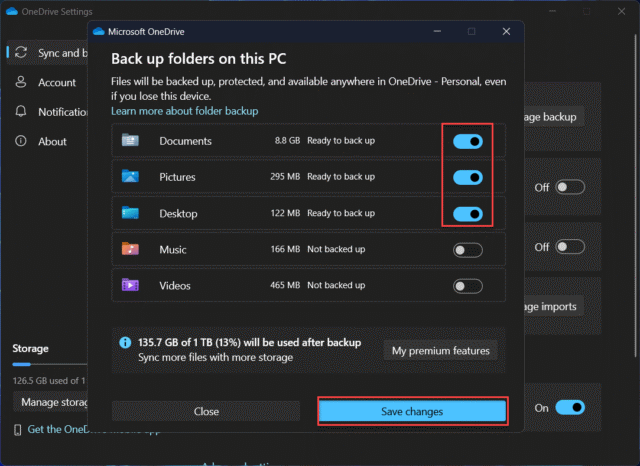Click Manage storage in OneDrive Settings
Image resolution: width=640 pixels, height=466 pixels.
pos(51,402)
